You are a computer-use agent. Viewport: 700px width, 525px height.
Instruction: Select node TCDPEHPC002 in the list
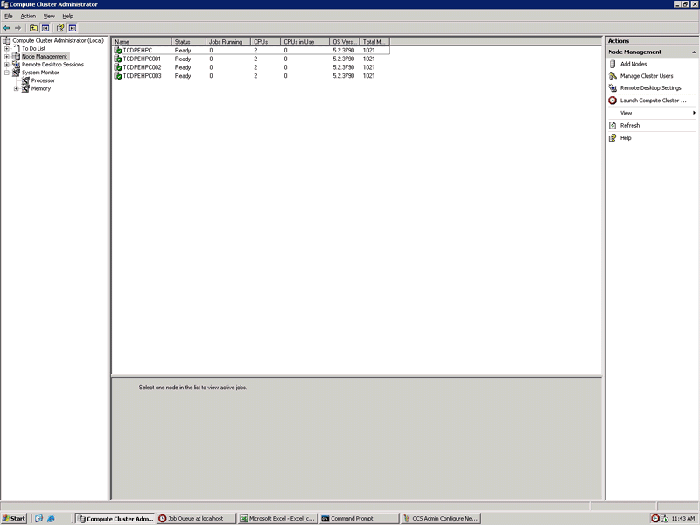click(142, 67)
